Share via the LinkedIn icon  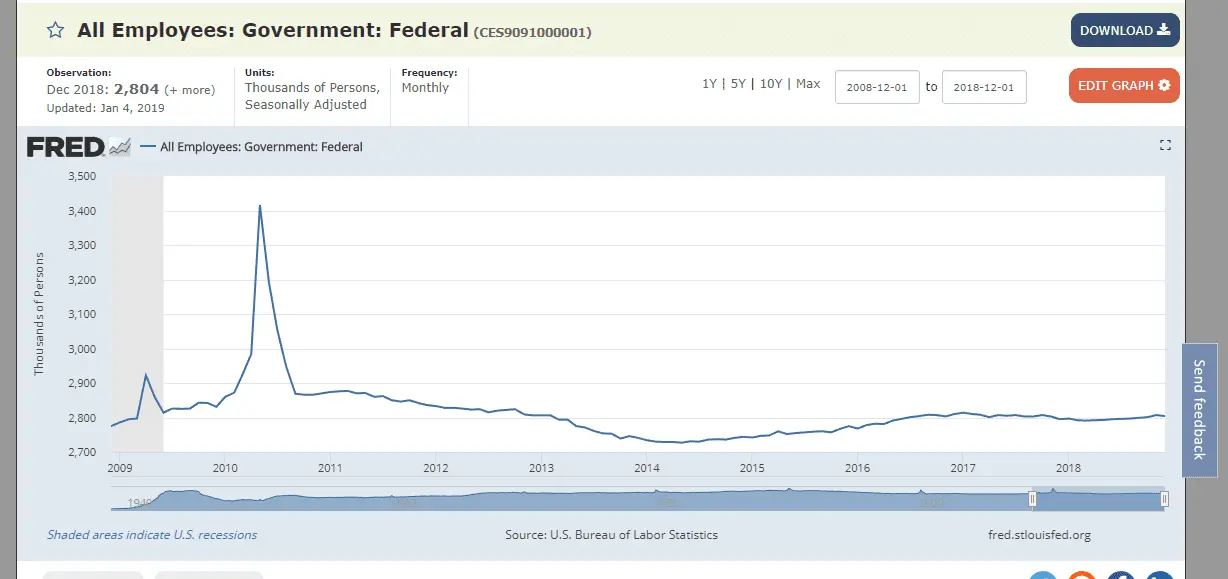click(x=1159, y=576)
